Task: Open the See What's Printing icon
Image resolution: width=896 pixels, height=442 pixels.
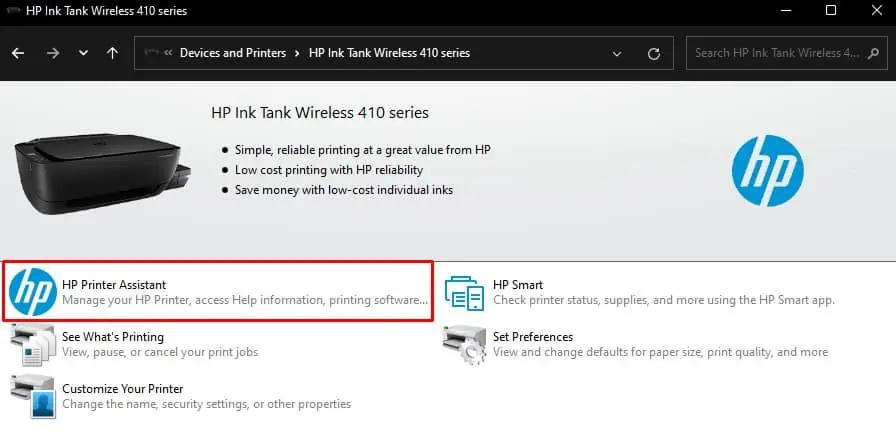Action: tap(32, 345)
